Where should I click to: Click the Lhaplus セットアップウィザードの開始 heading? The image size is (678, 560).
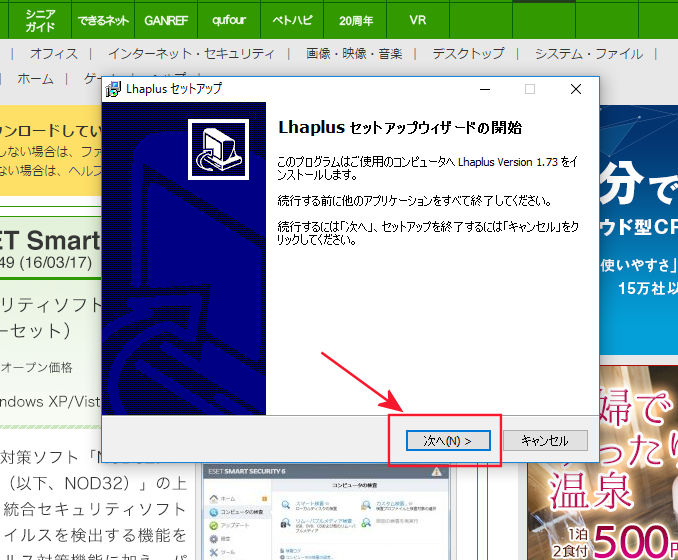(x=400, y=128)
